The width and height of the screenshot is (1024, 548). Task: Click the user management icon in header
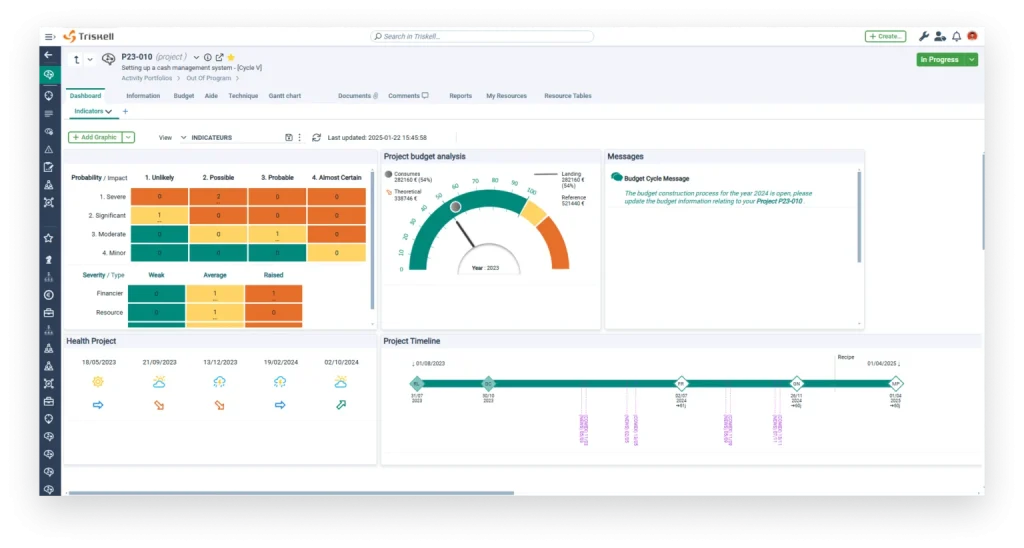click(x=940, y=36)
